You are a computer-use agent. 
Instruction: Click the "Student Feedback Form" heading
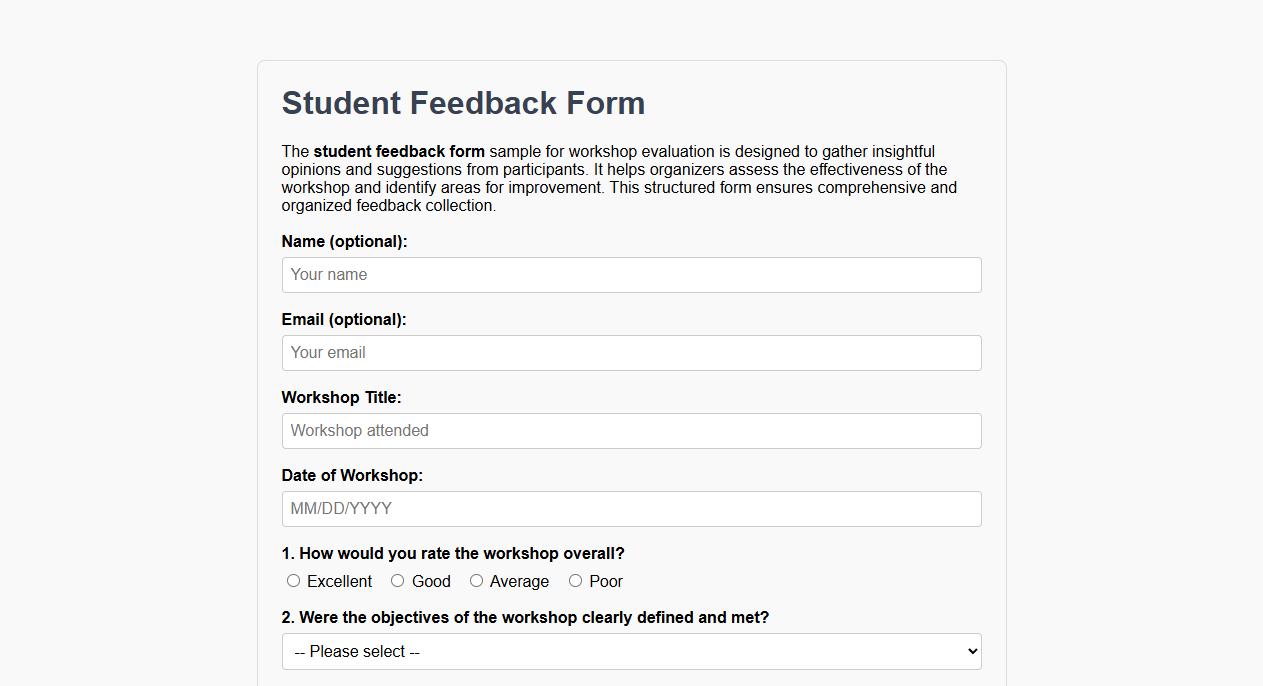point(463,102)
